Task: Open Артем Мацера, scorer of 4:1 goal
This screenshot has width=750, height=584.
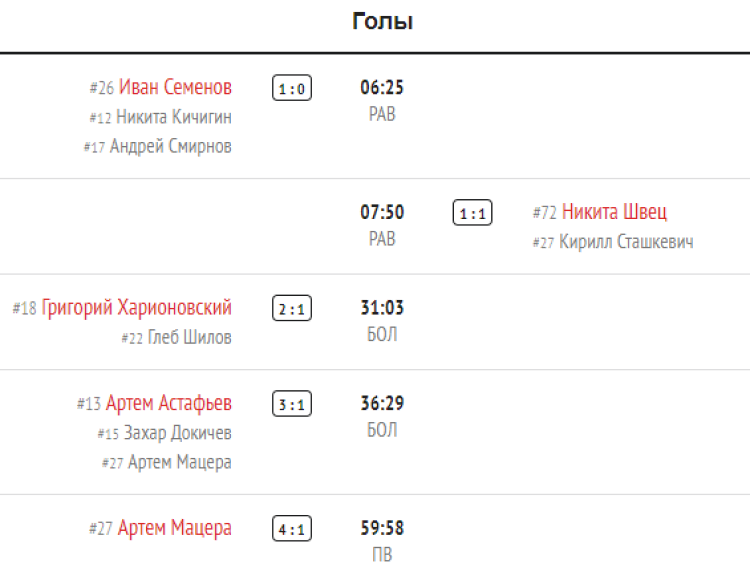Action: pos(174,528)
